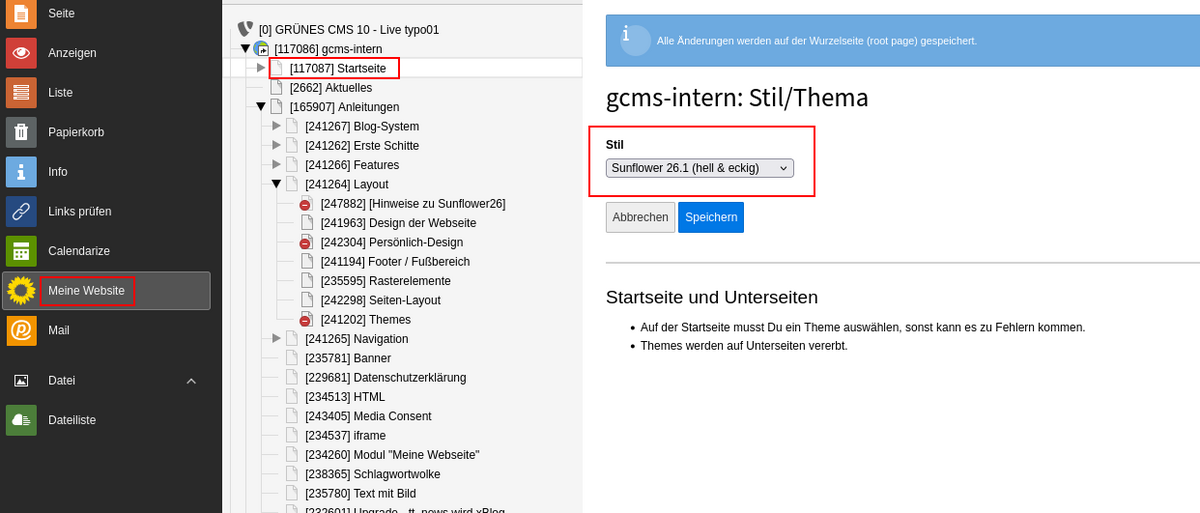Click the Info module icon
The image size is (1200, 513).
point(21,172)
